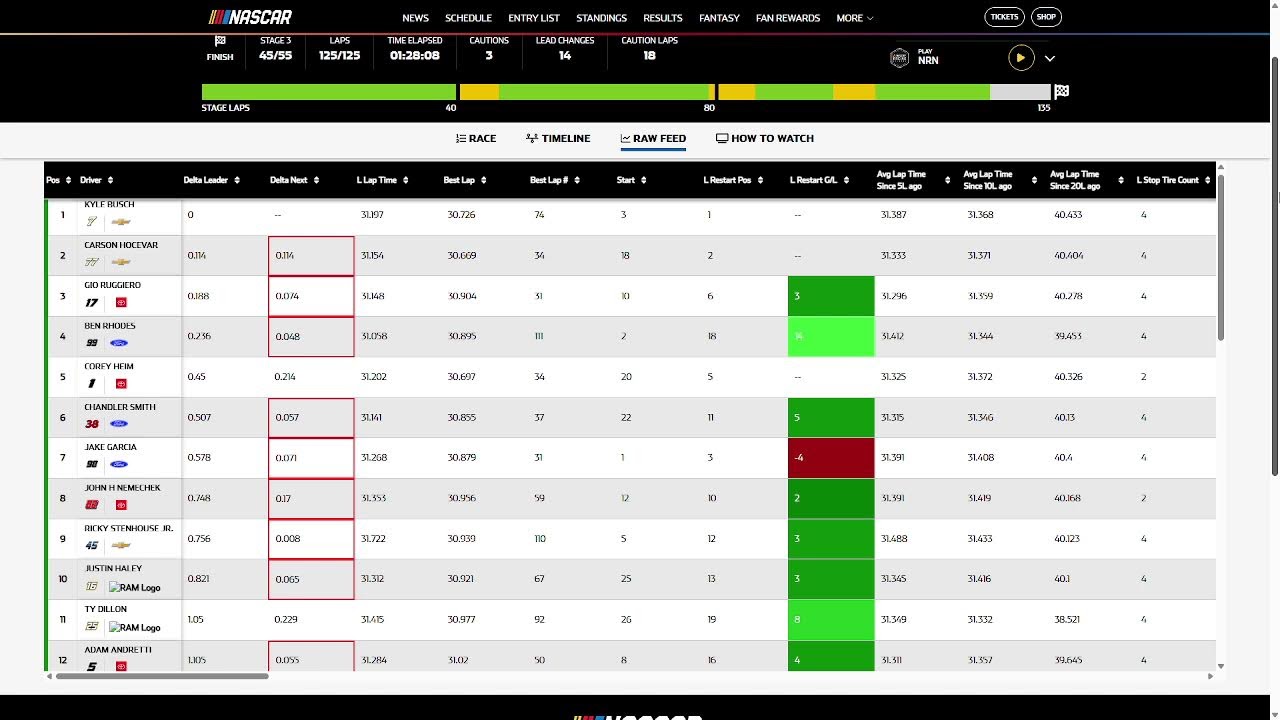Expand the MORE dropdown menu

point(855,18)
